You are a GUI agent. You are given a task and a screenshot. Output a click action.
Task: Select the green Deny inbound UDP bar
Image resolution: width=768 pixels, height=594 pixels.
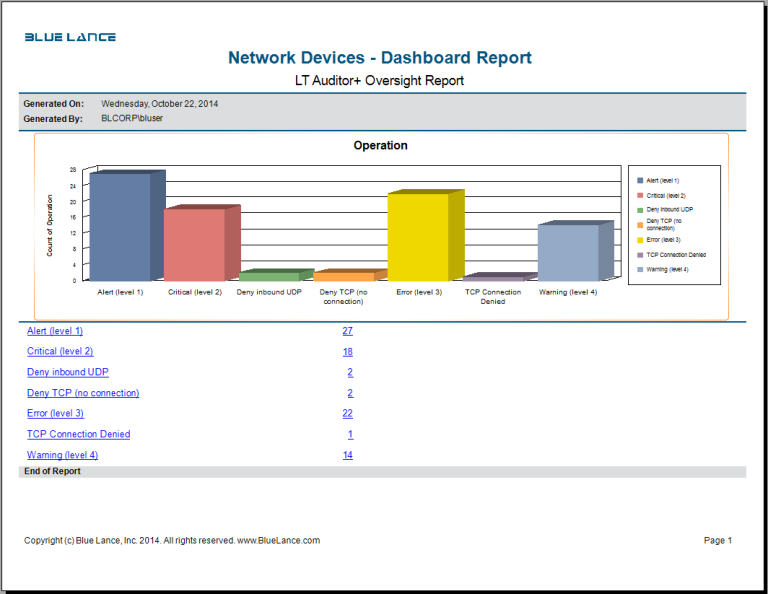(269, 276)
